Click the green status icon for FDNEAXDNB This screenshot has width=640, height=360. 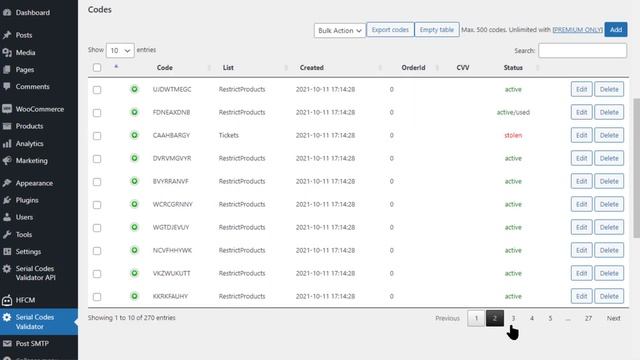point(134,112)
